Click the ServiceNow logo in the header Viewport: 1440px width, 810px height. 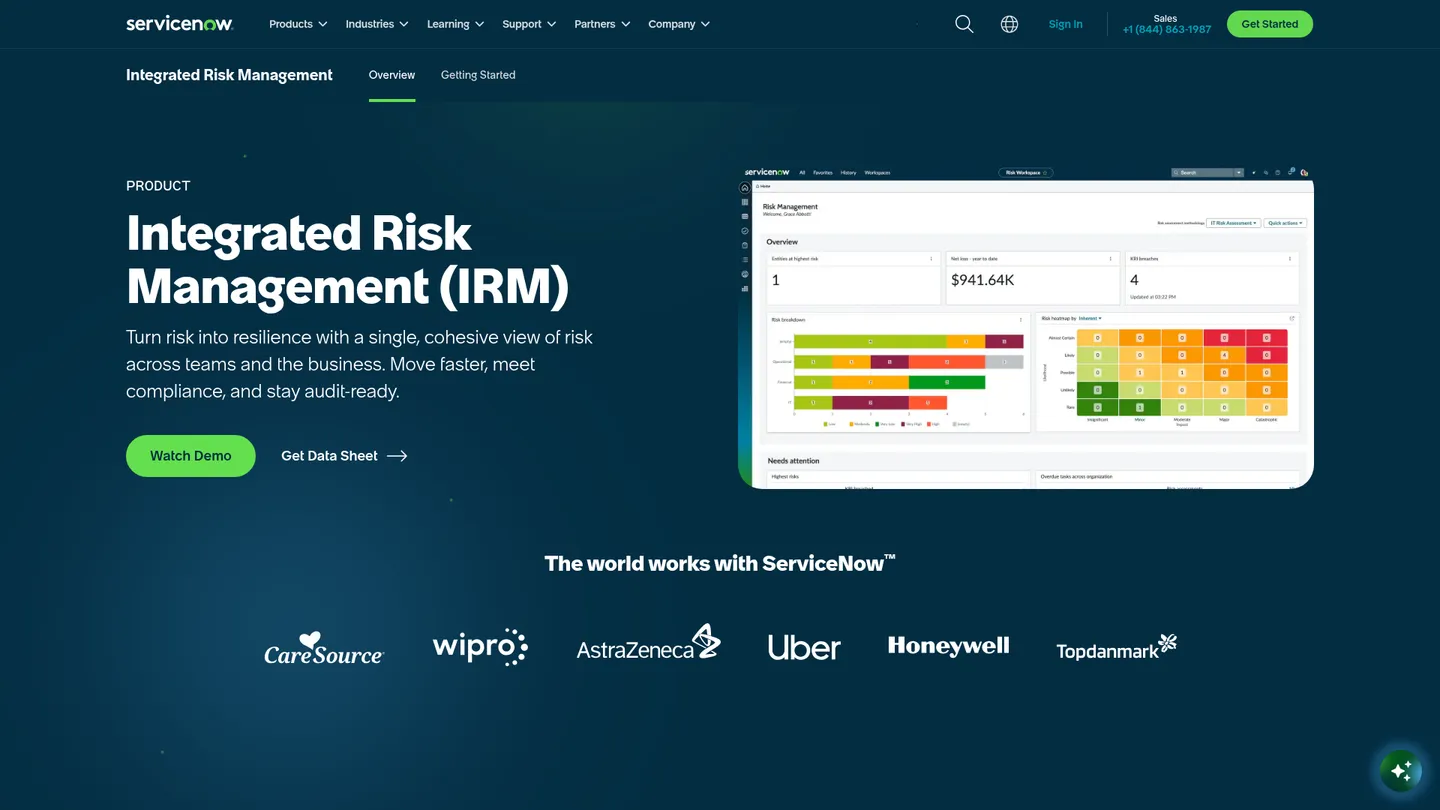pyautogui.click(x=180, y=24)
